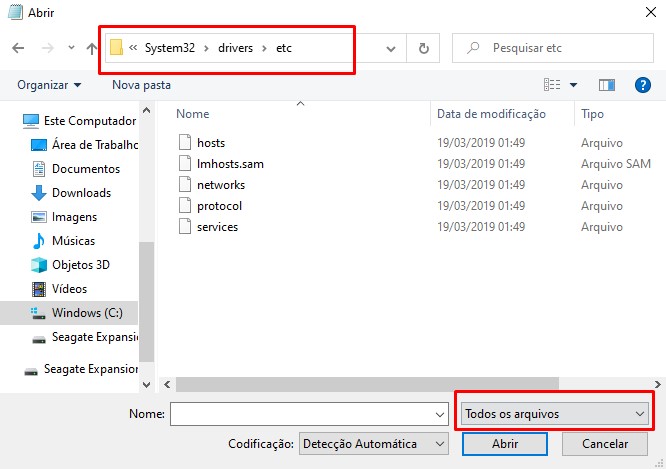Open Área de Trabalho in sidebar
Screen dimensions: 666x469
coord(95,145)
